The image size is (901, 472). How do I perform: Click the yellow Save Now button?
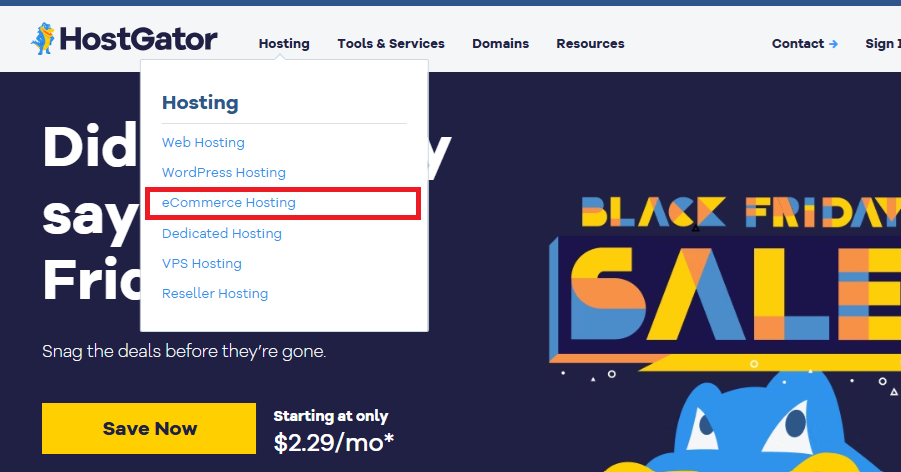point(149,428)
